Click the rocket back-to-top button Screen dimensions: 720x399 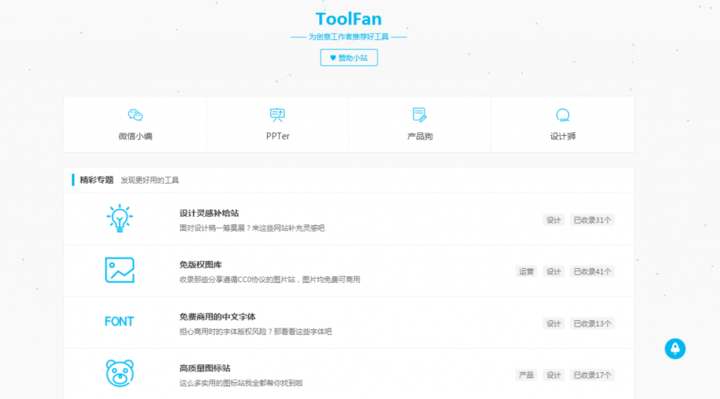click(675, 348)
